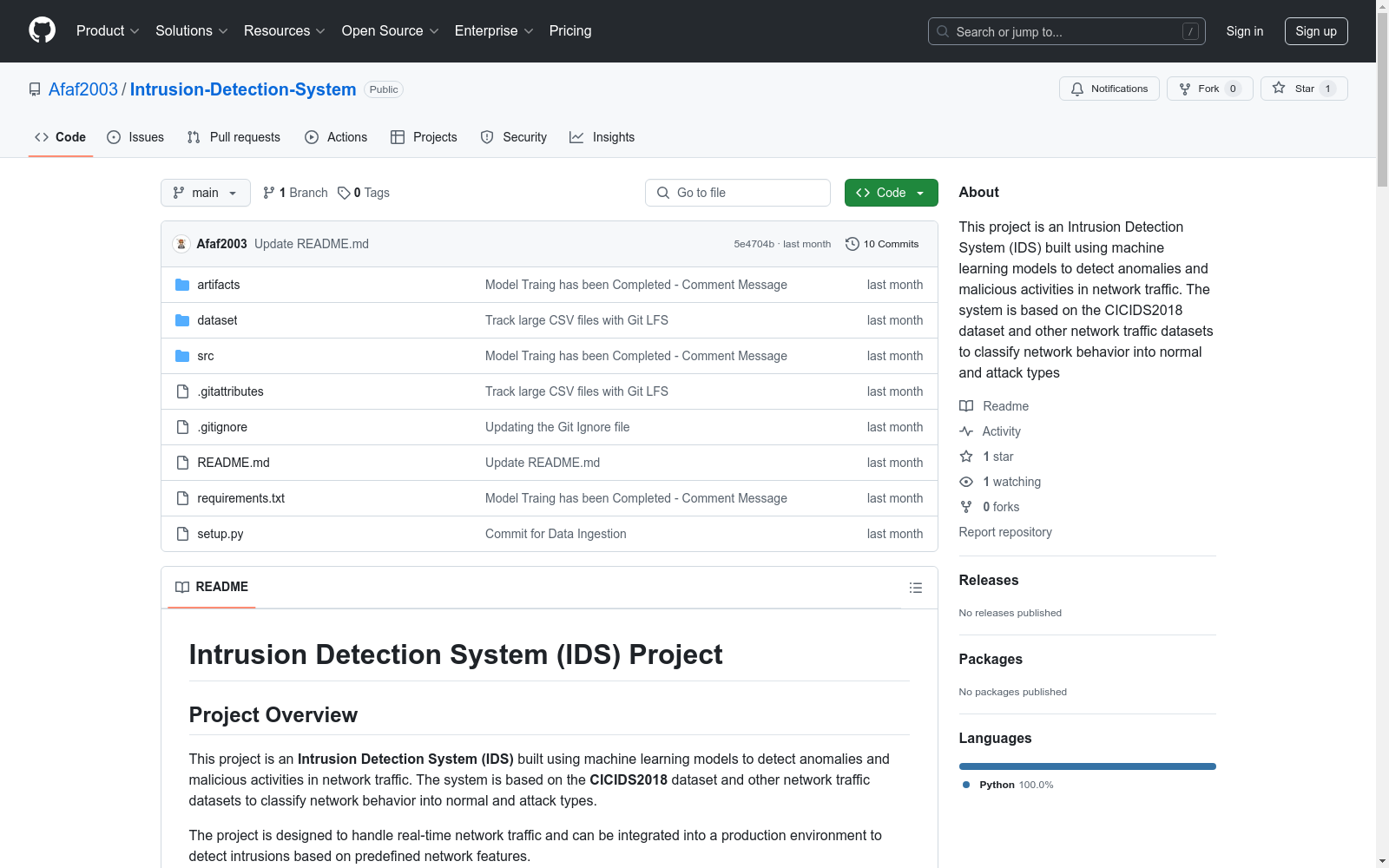Switch to the Projects tab

coord(424,137)
